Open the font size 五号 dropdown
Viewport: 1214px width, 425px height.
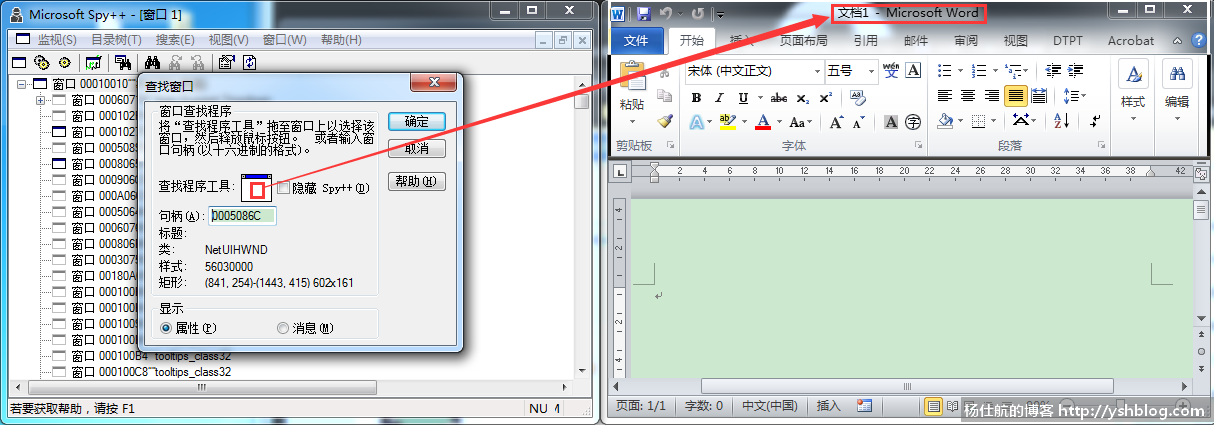(x=869, y=71)
